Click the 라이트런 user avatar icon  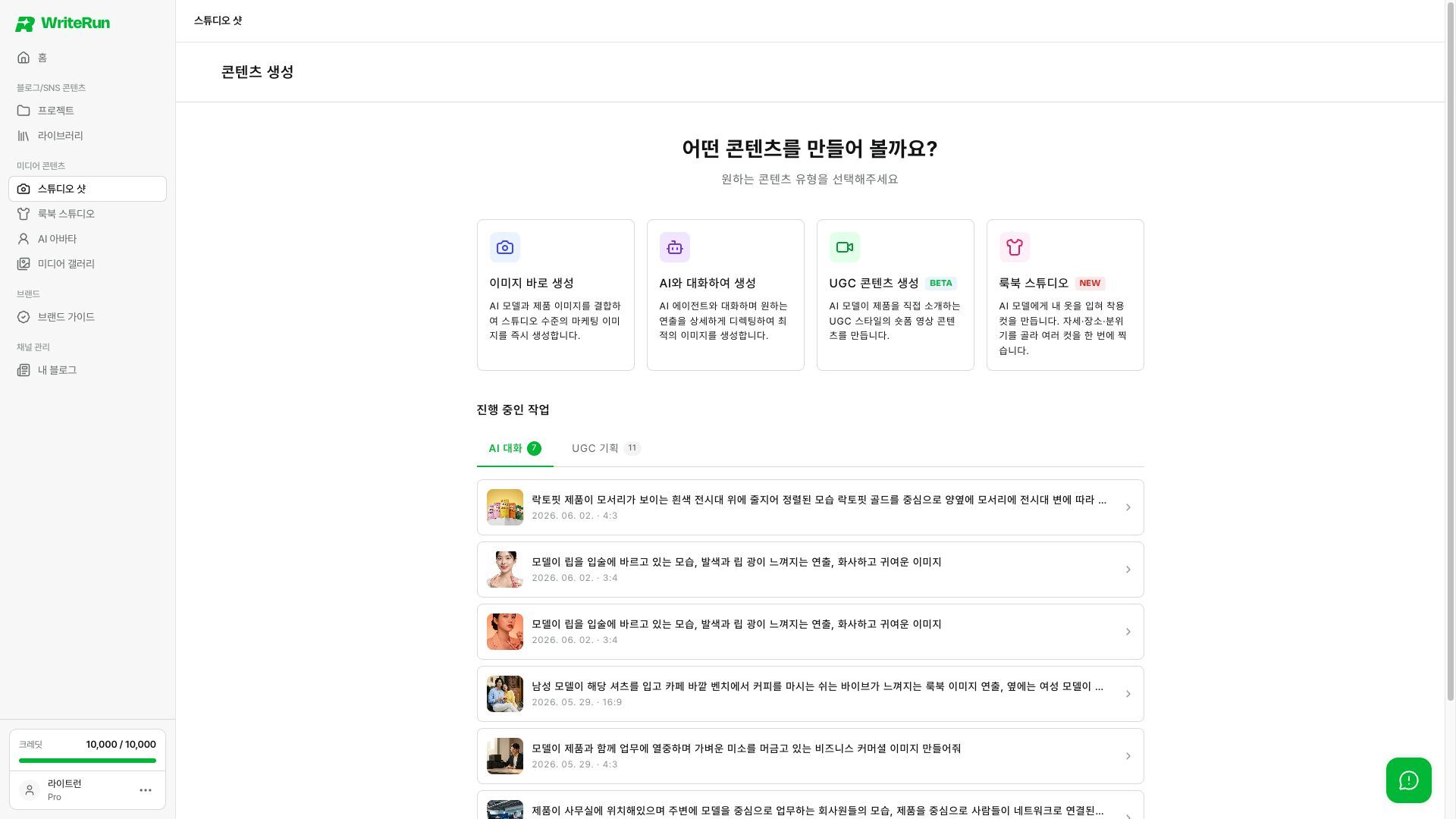pos(30,790)
